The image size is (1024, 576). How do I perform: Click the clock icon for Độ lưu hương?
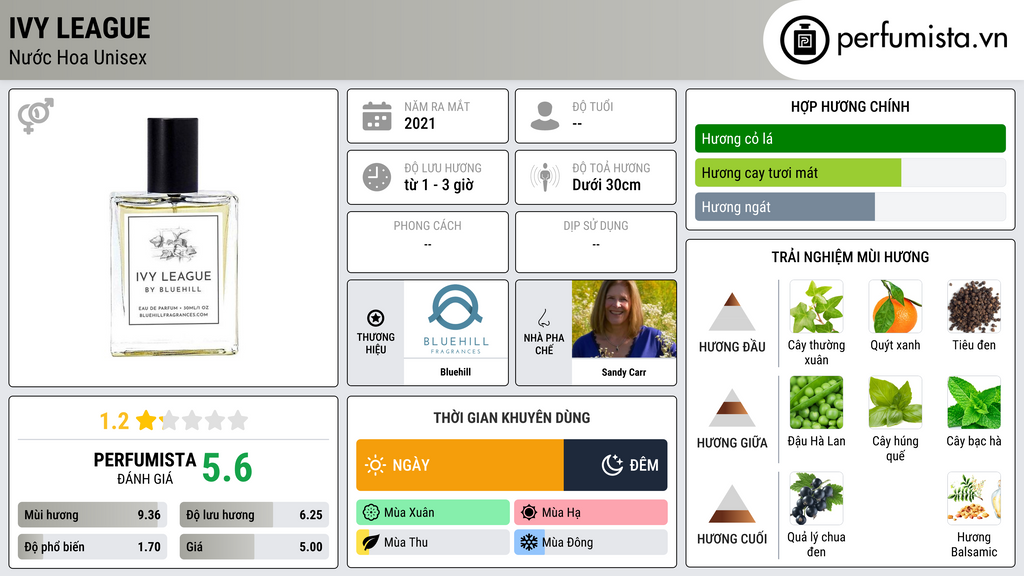tap(377, 177)
